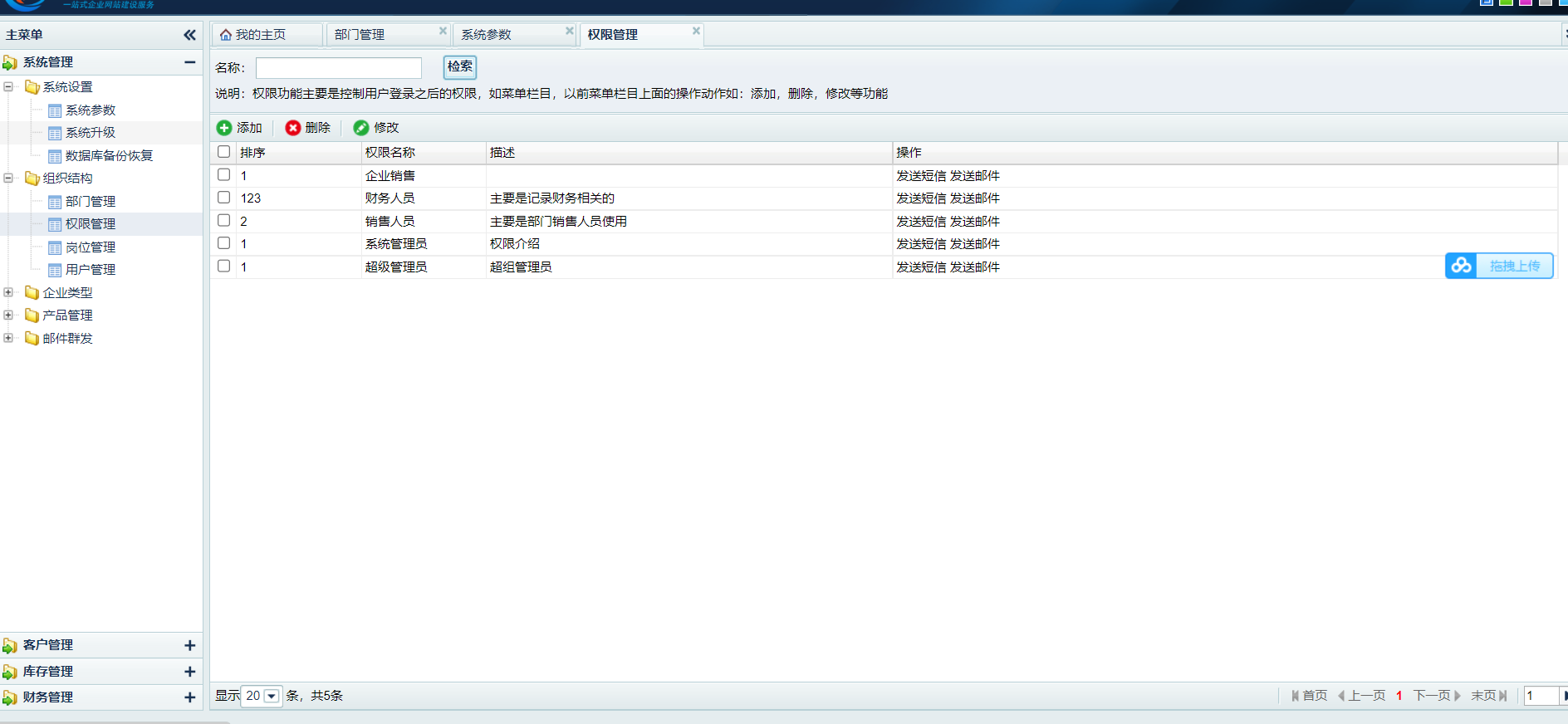Collapse the 组织结构 tree node
Image resolution: width=1568 pixels, height=724 pixels.
(x=8, y=178)
